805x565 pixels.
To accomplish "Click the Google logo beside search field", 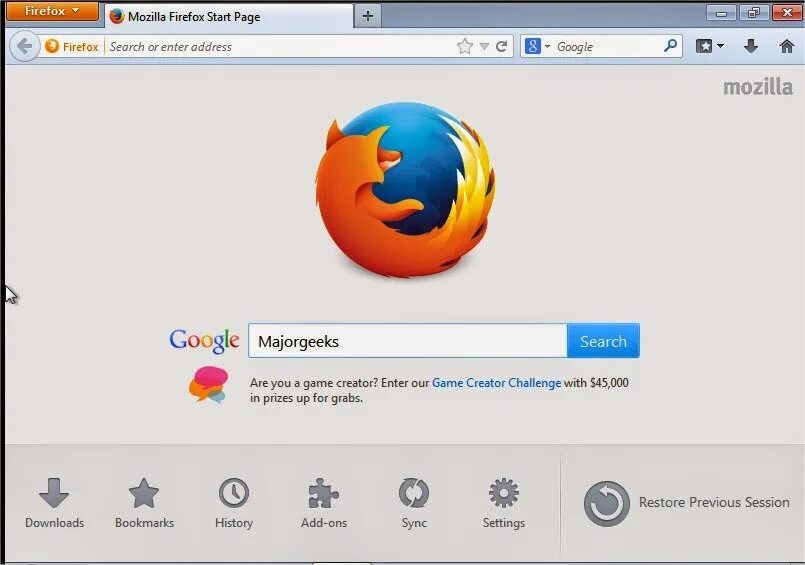I will (204, 341).
